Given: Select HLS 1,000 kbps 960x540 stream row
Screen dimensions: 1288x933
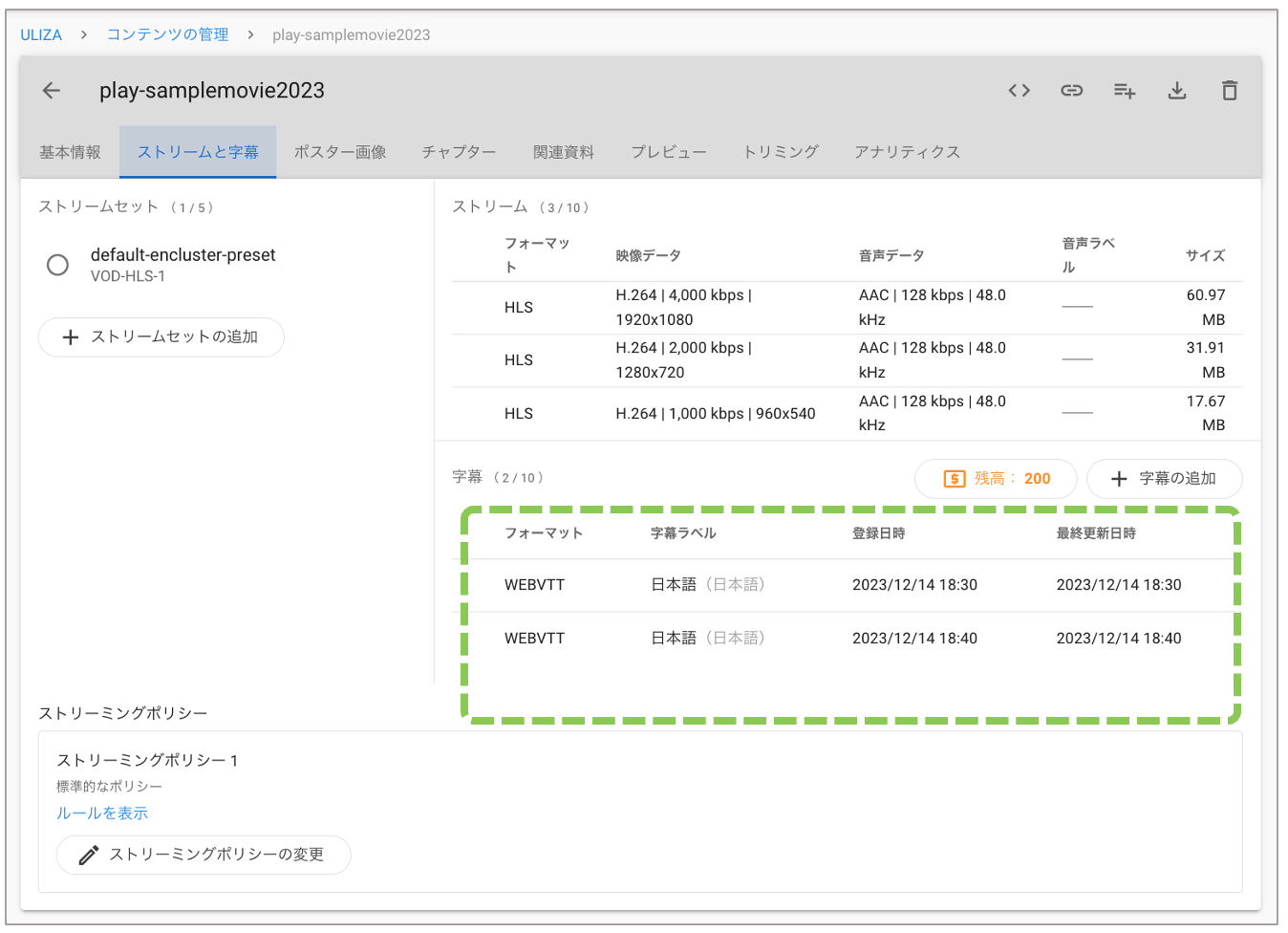Looking at the screenshot, I should pos(847,413).
